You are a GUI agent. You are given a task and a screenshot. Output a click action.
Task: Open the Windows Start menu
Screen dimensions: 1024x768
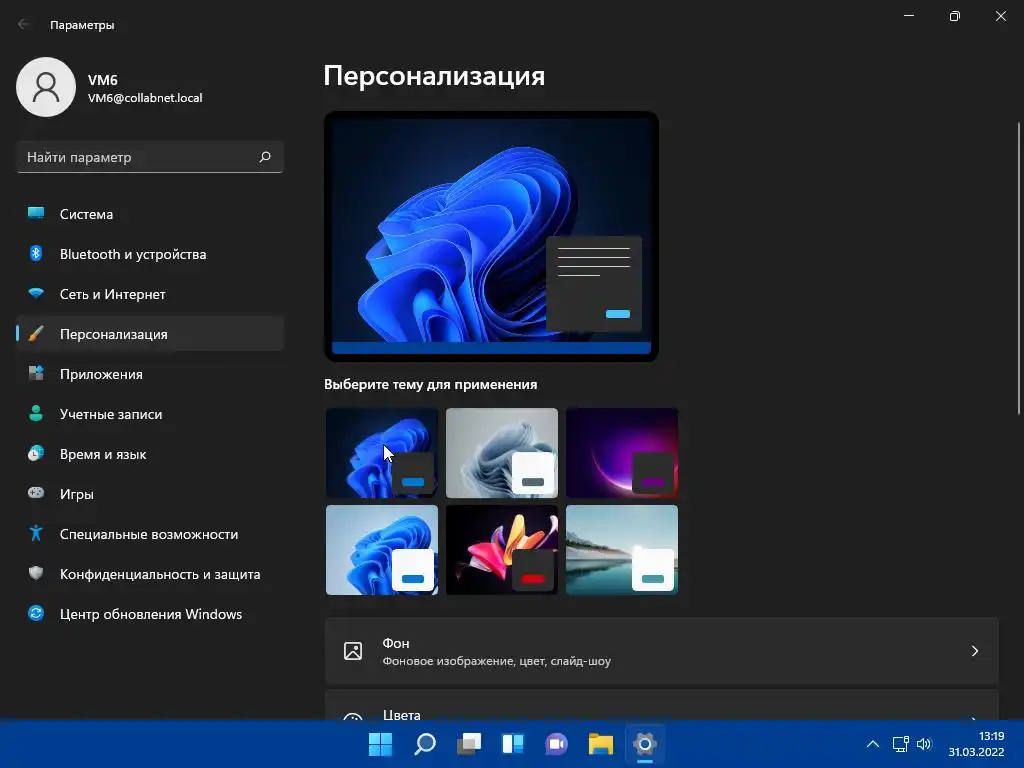pos(380,743)
